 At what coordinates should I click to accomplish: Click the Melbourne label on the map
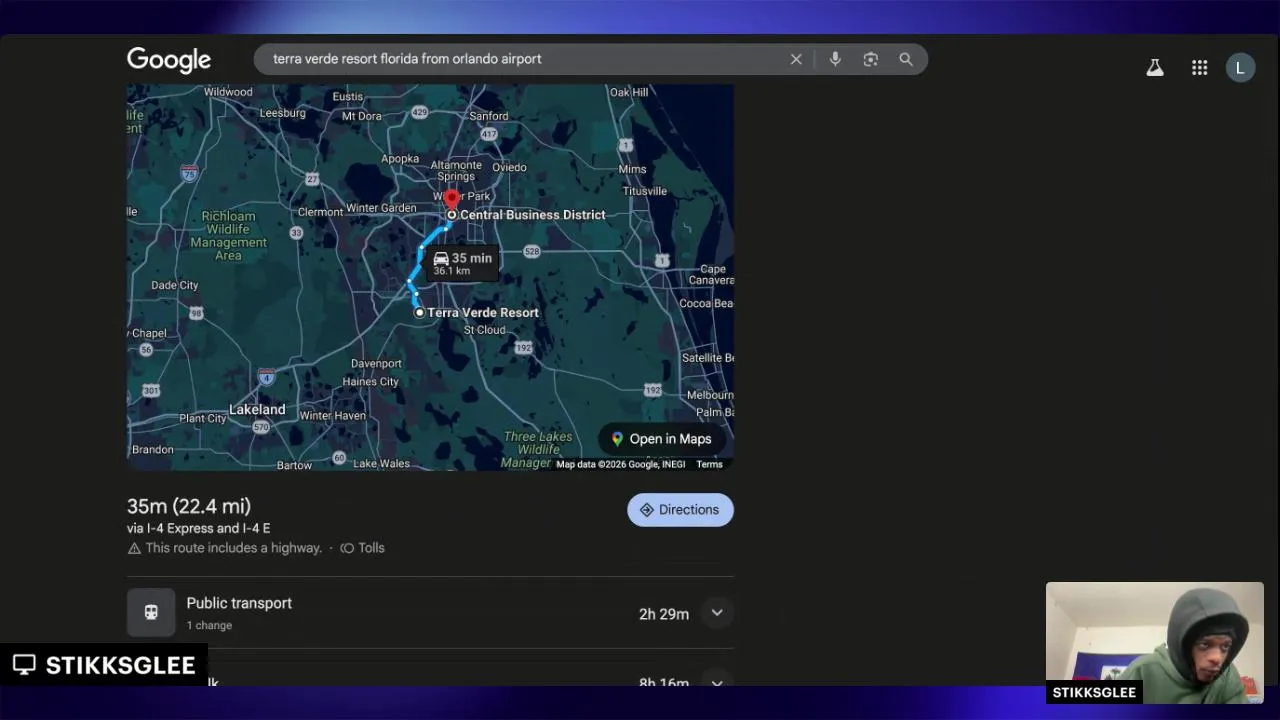710,395
